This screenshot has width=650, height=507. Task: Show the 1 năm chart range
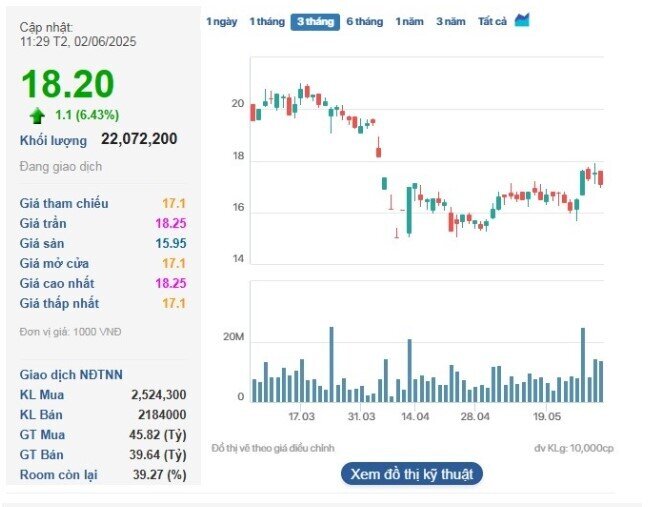(x=410, y=22)
